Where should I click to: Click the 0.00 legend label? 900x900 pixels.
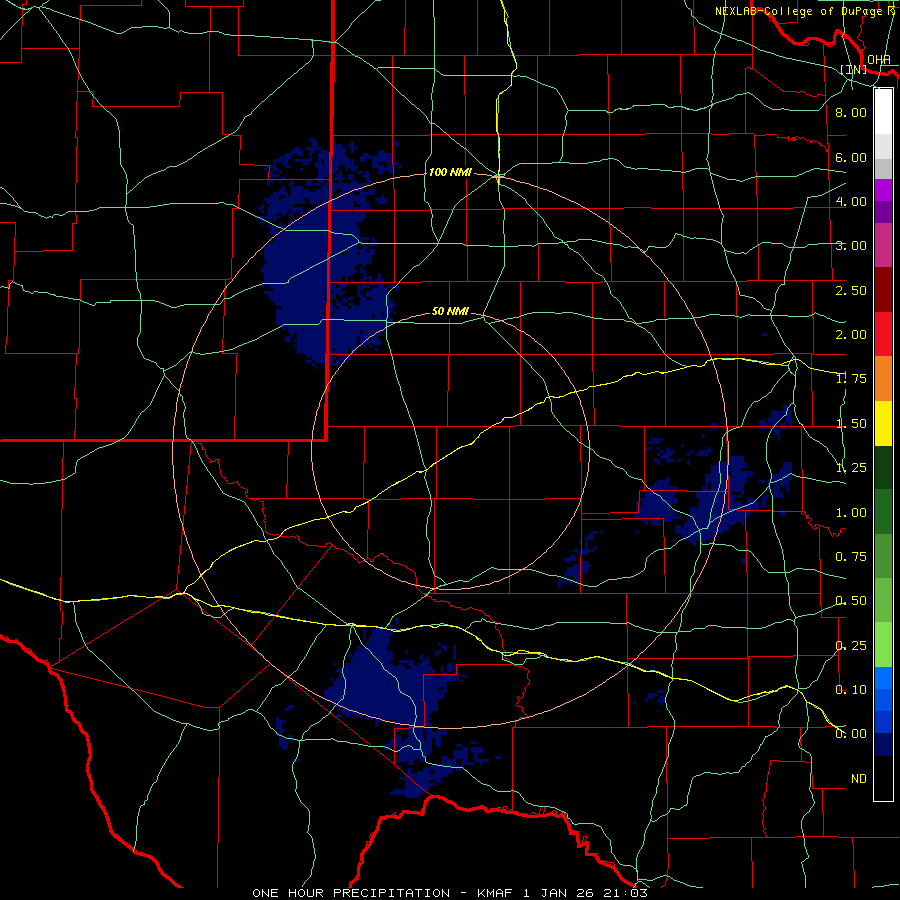(x=850, y=734)
